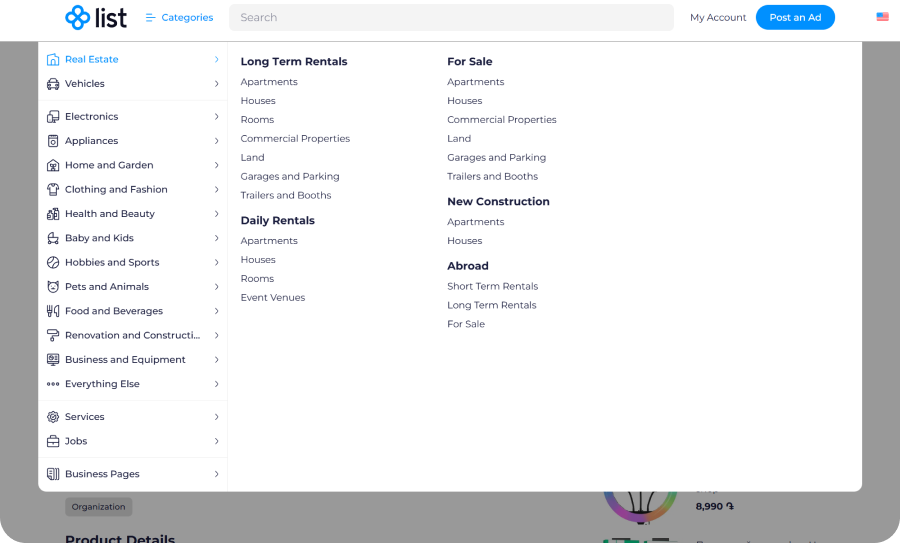Expand the Appliances chevron arrow
The image size is (900, 543).
pos(216,141)
